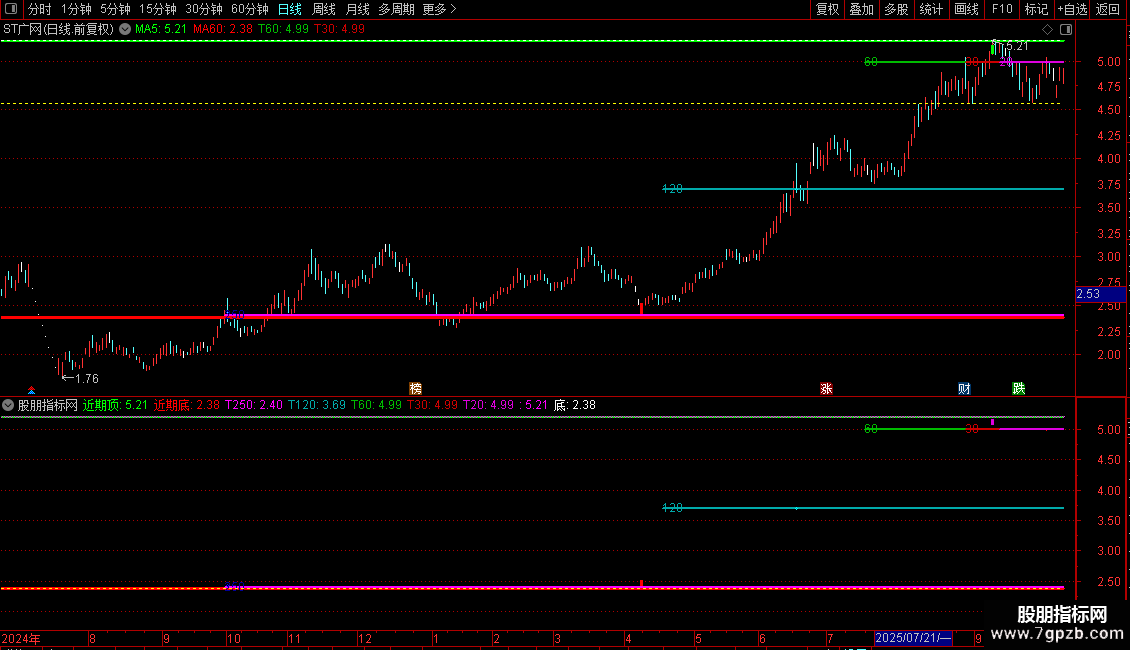This screenshot has height=650, width=1130.
Task: Click T60: 4.99 in main chart header
Action: pyautogui.click(x=283, y=30)
